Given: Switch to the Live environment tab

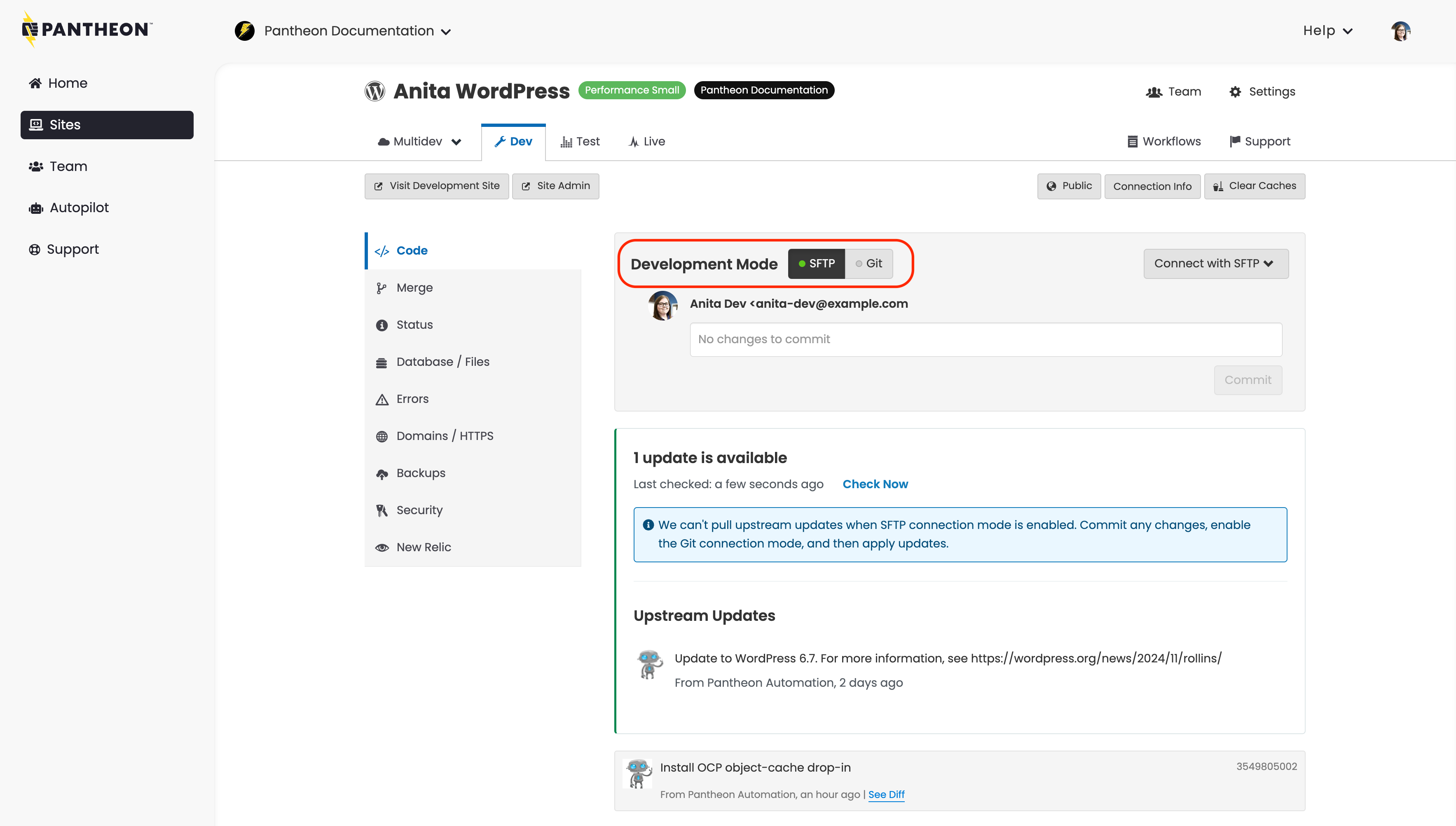Looking at the screenshot, I should tap(647, 142).
